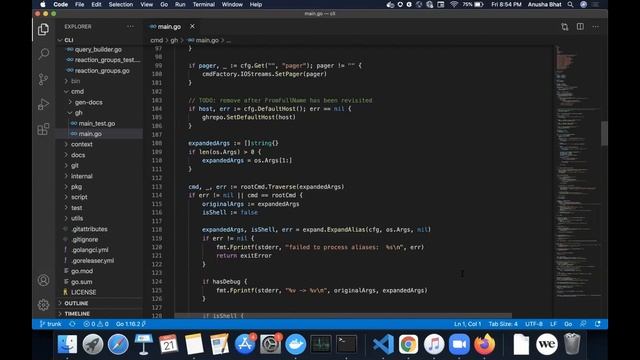This screenshot has height=360, width=640.
Task: Open Zoom from the Dock
Action: coord(459,344)
